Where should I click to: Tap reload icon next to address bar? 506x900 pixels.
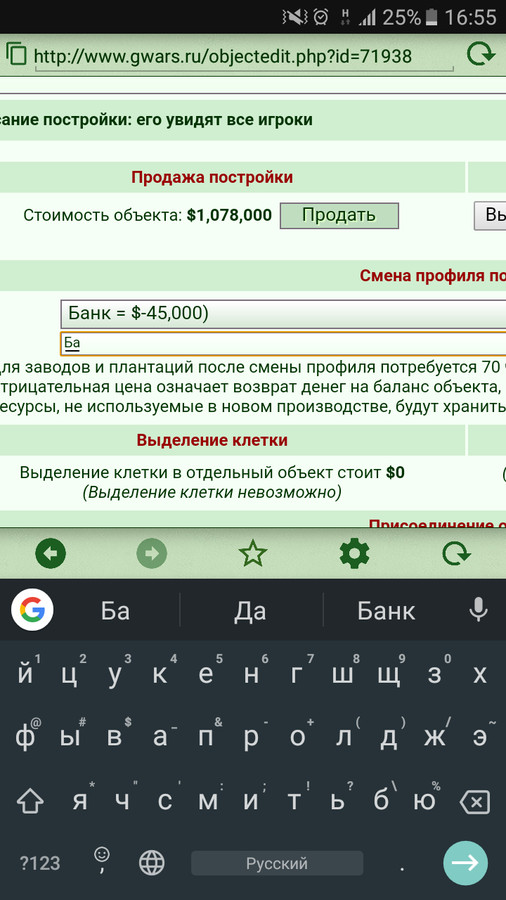[x=481, y=55]
